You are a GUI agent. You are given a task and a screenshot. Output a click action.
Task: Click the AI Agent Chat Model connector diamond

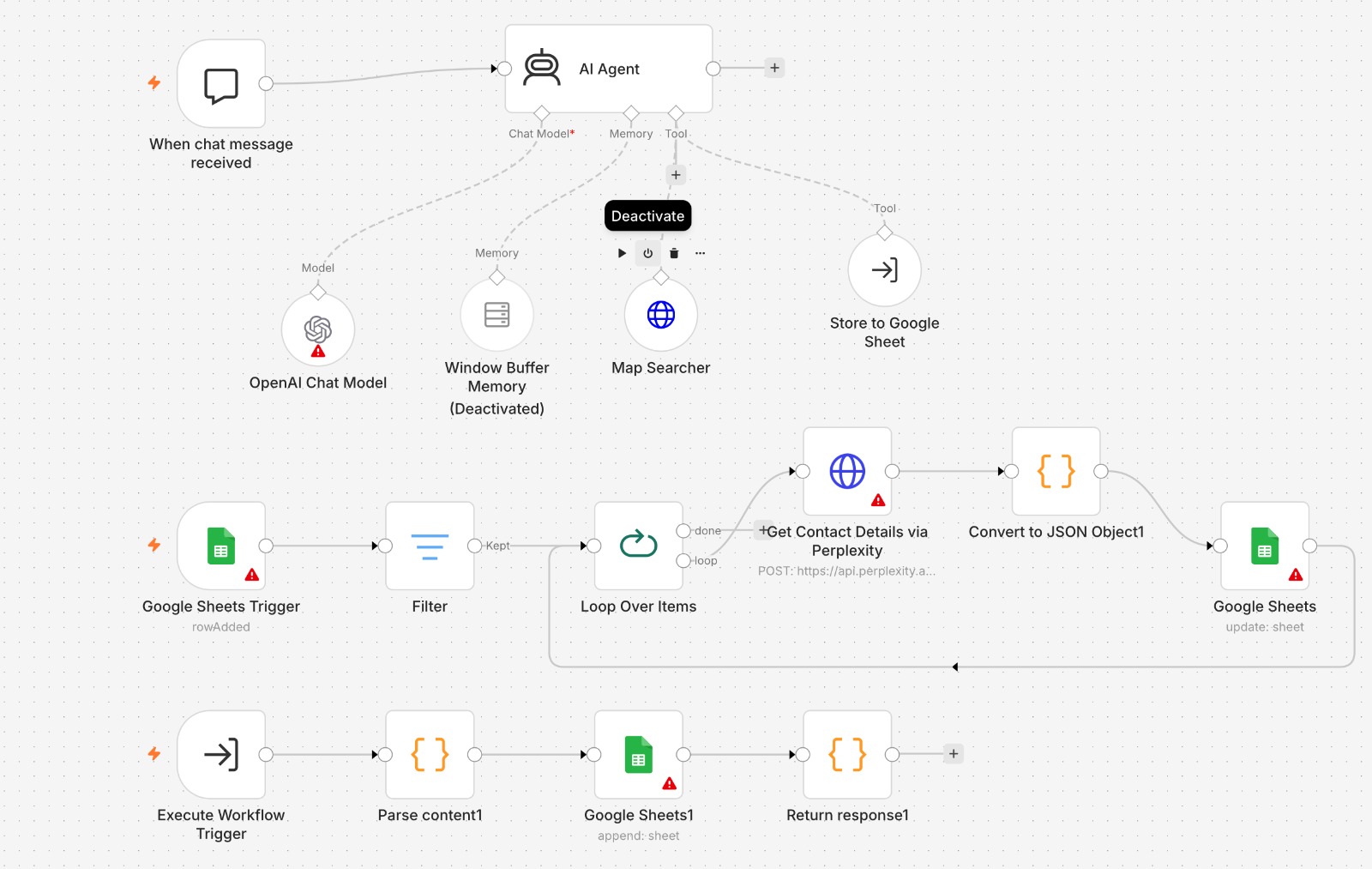pyautogui.click(x=542, y=113)
